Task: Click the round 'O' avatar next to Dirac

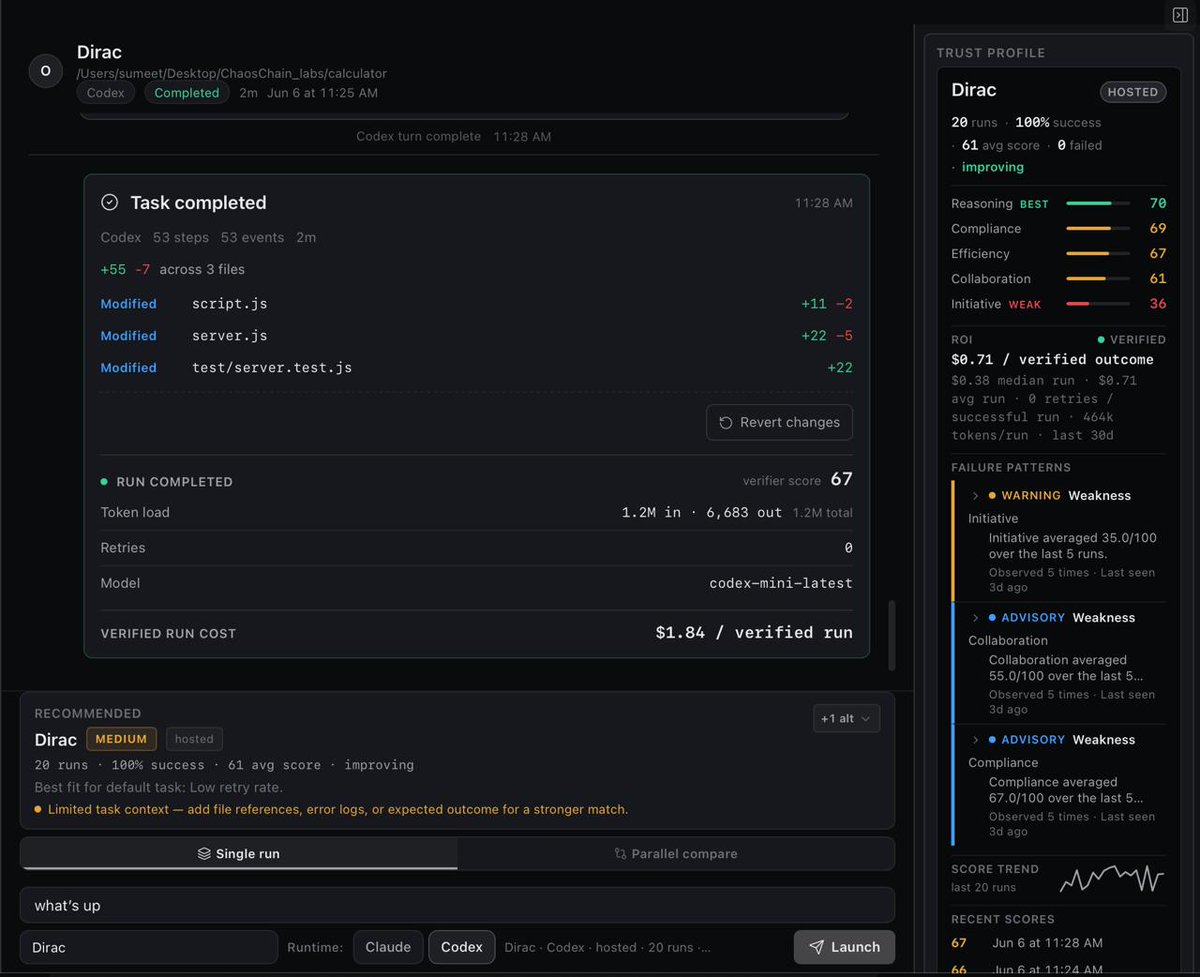Action: pos(45,71)
